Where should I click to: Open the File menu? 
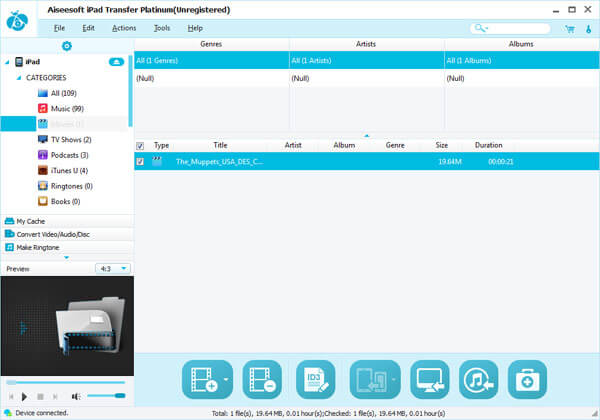(x=59, y=28)
